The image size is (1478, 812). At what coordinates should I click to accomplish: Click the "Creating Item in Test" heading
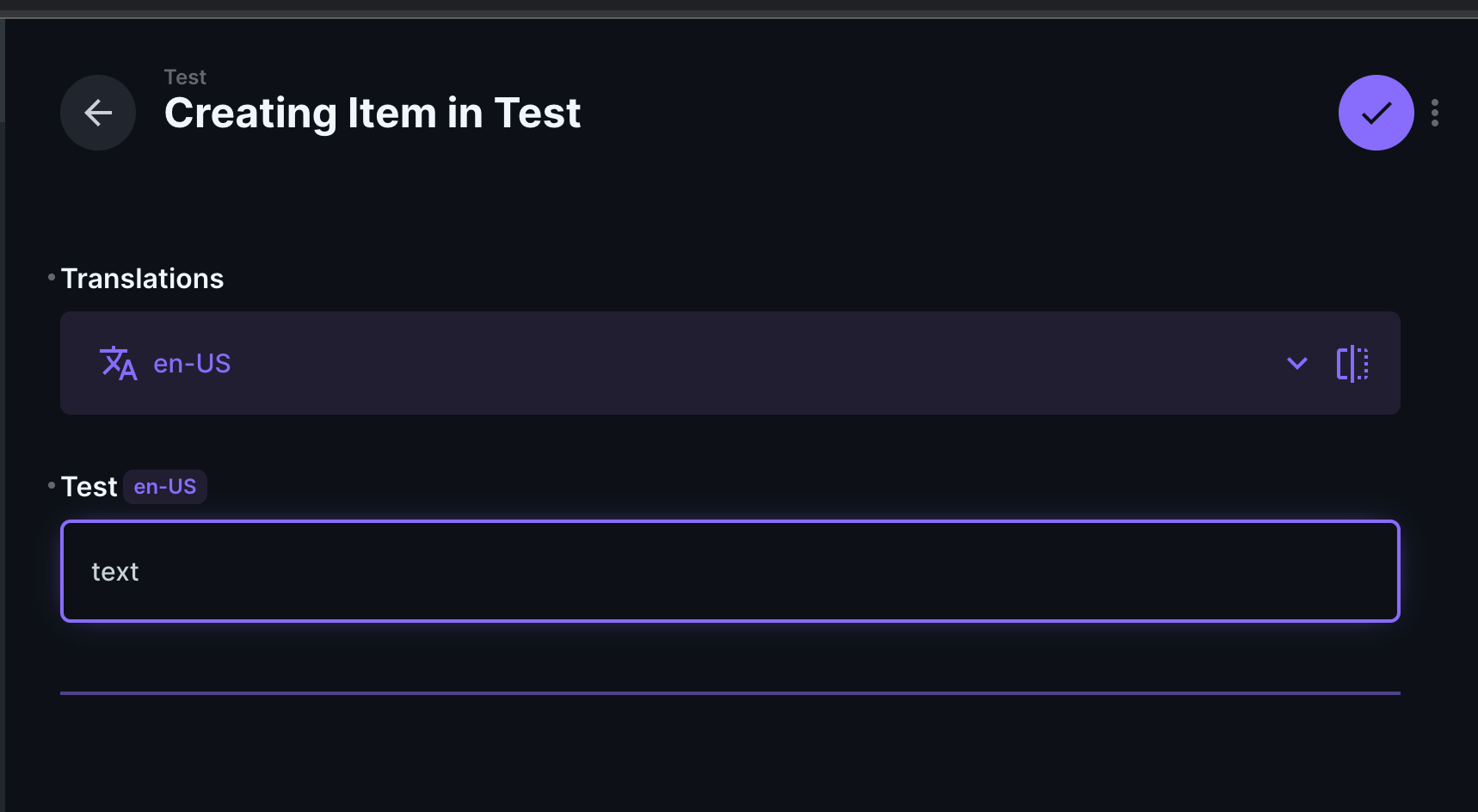373,113
